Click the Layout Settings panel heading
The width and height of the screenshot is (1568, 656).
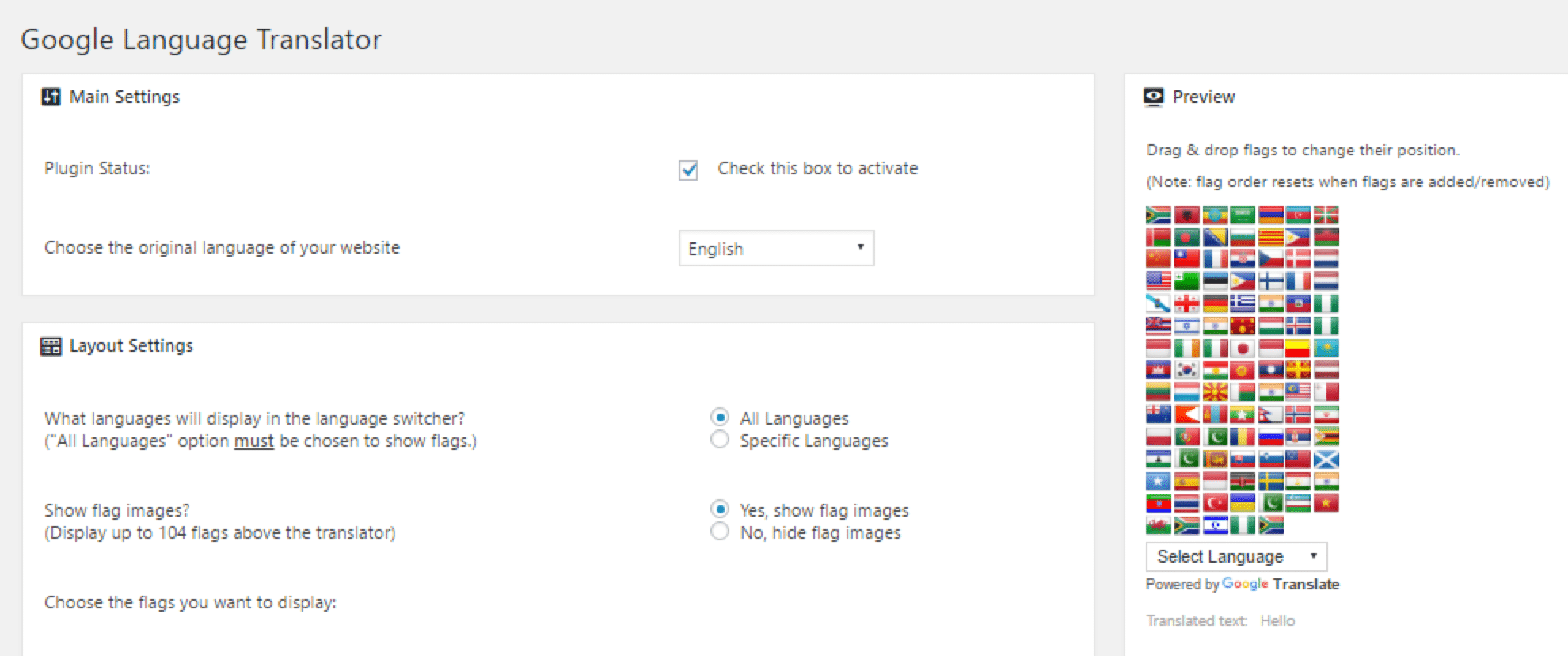pyautogui.click(x=131, y=345)
